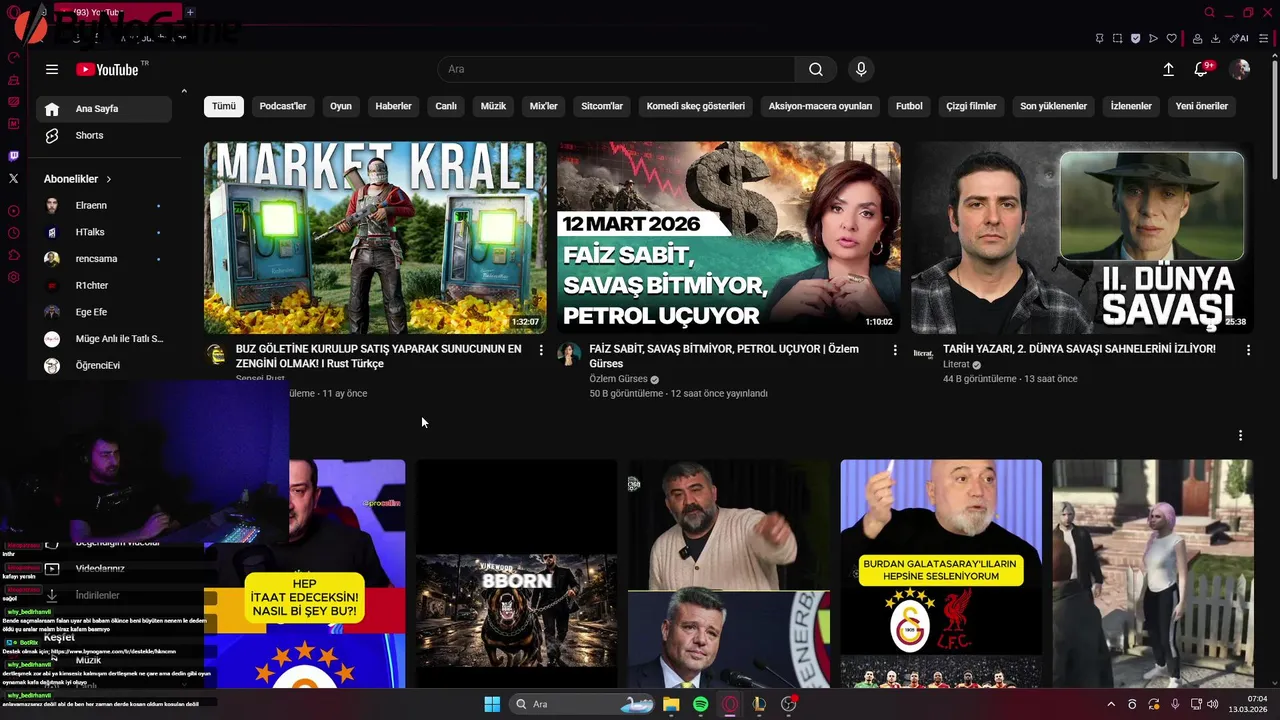Screen dimensions: 1280x720
Task: Open File Explorer from the taskbar
Action: (670, 704)
